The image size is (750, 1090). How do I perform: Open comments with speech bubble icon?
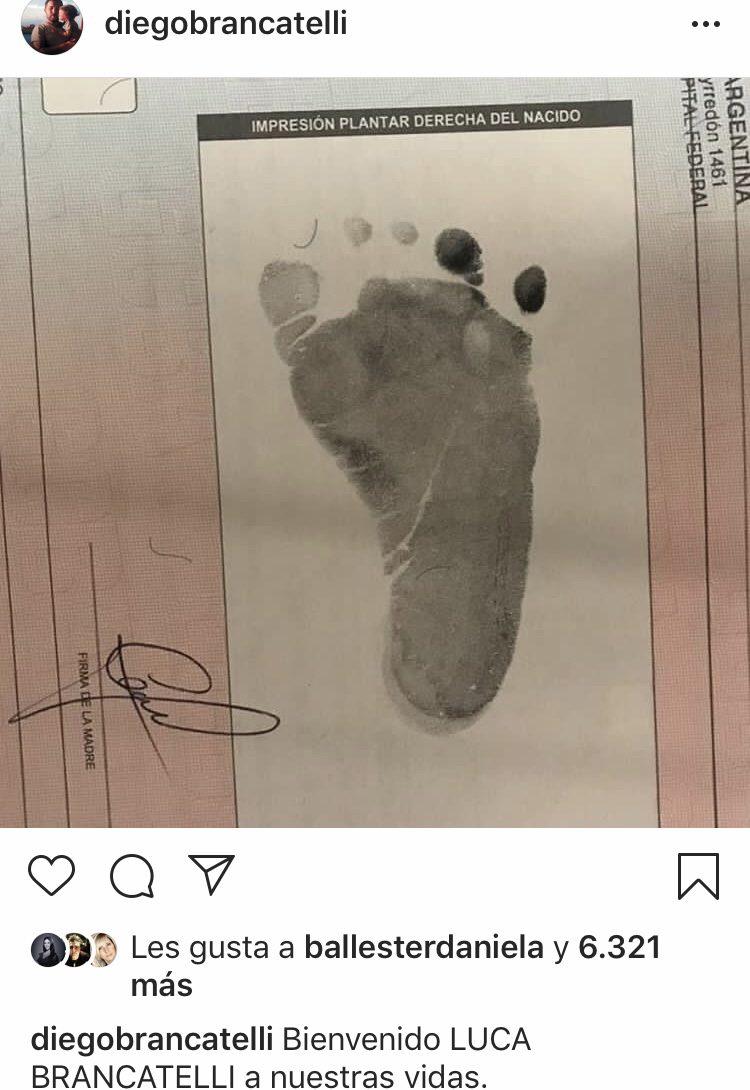132,876
